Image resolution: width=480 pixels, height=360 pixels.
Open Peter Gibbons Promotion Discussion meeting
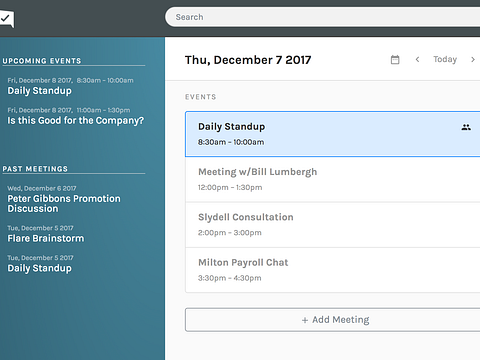point(64,203)
